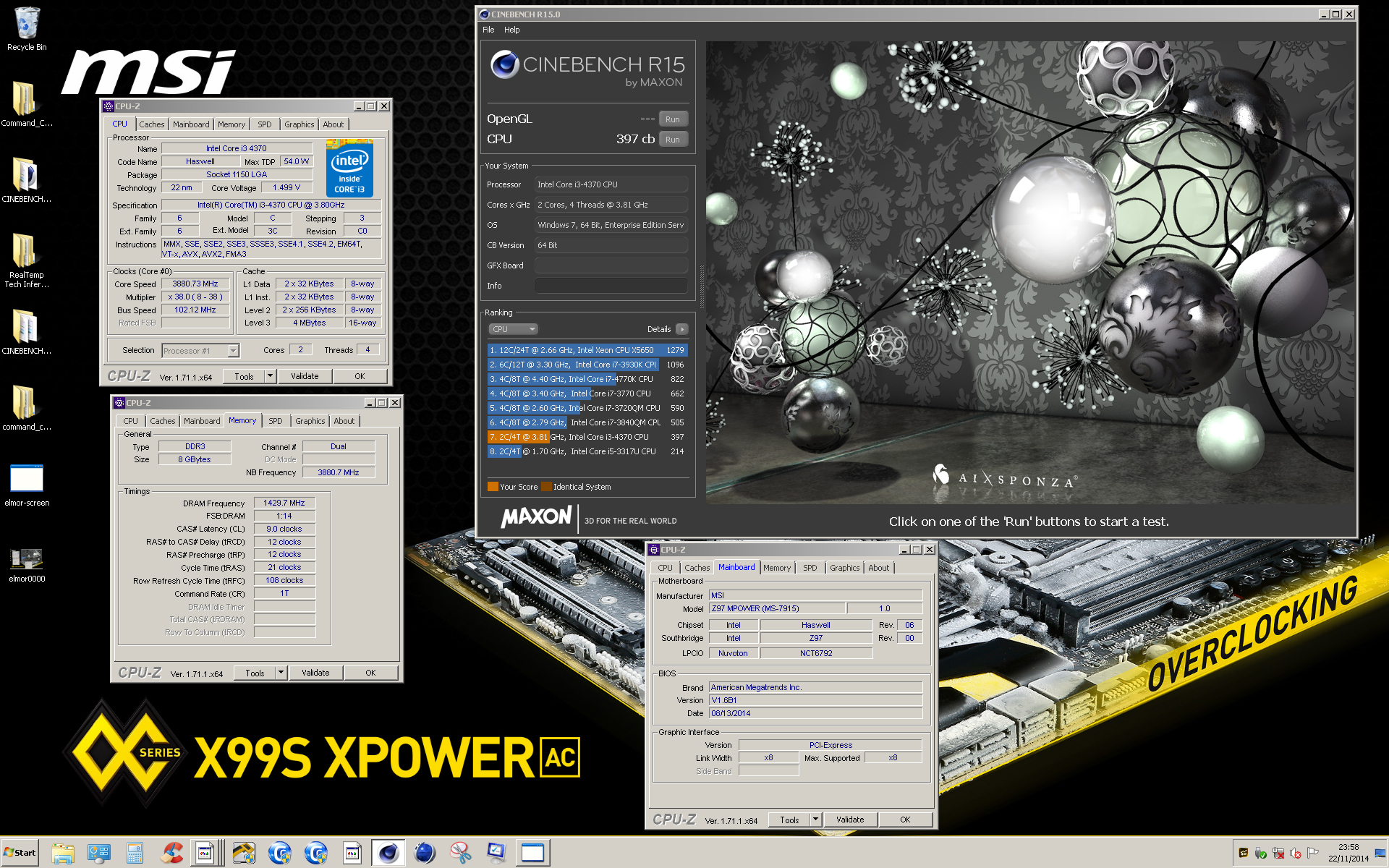Expand Tools dropdown arrow in Mainboard CPU-Z window
Viewport: 1389px width, 868px height.
click(x=815, y=820)
